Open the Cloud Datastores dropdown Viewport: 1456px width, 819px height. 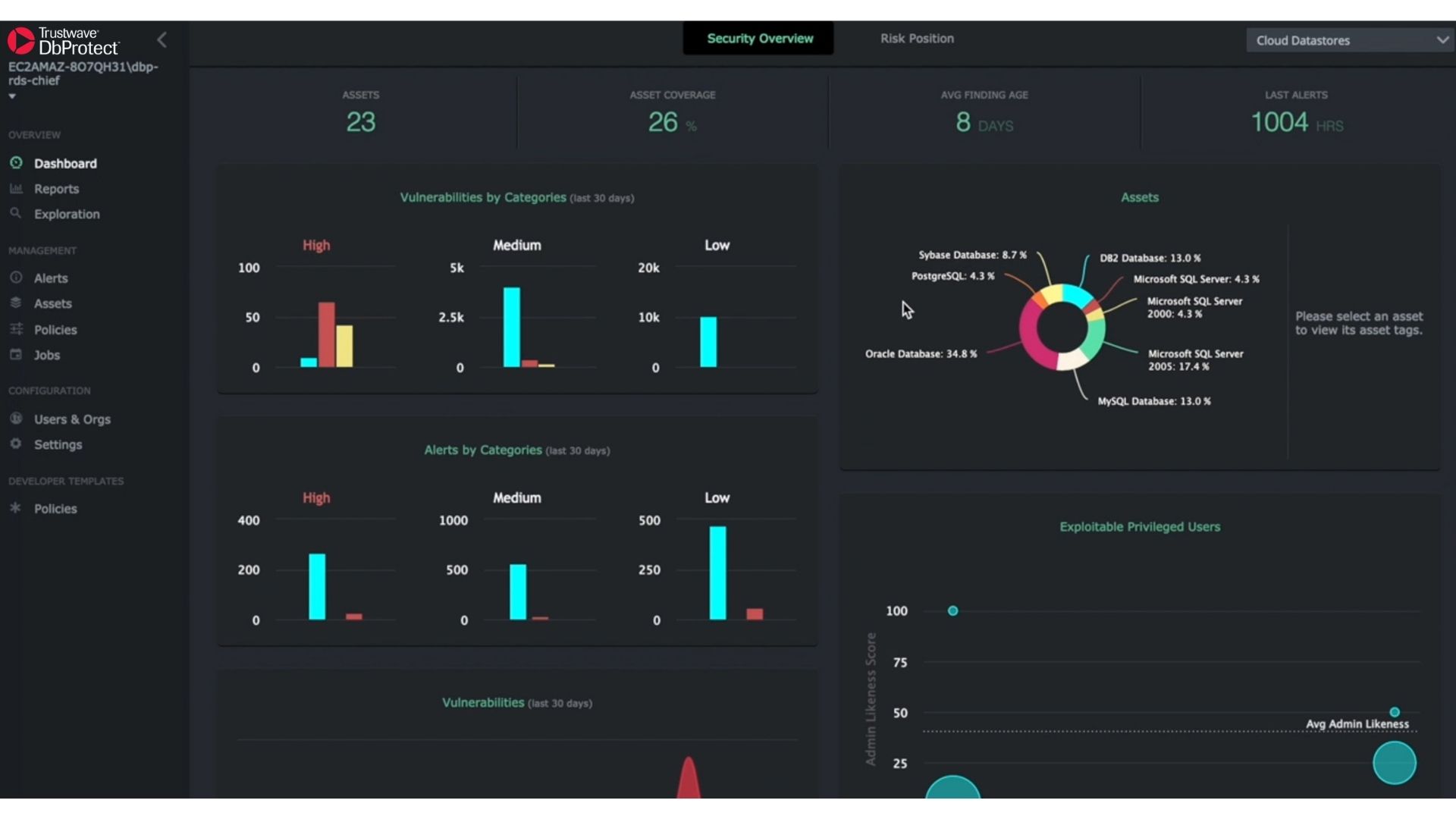coord(1349,40)
